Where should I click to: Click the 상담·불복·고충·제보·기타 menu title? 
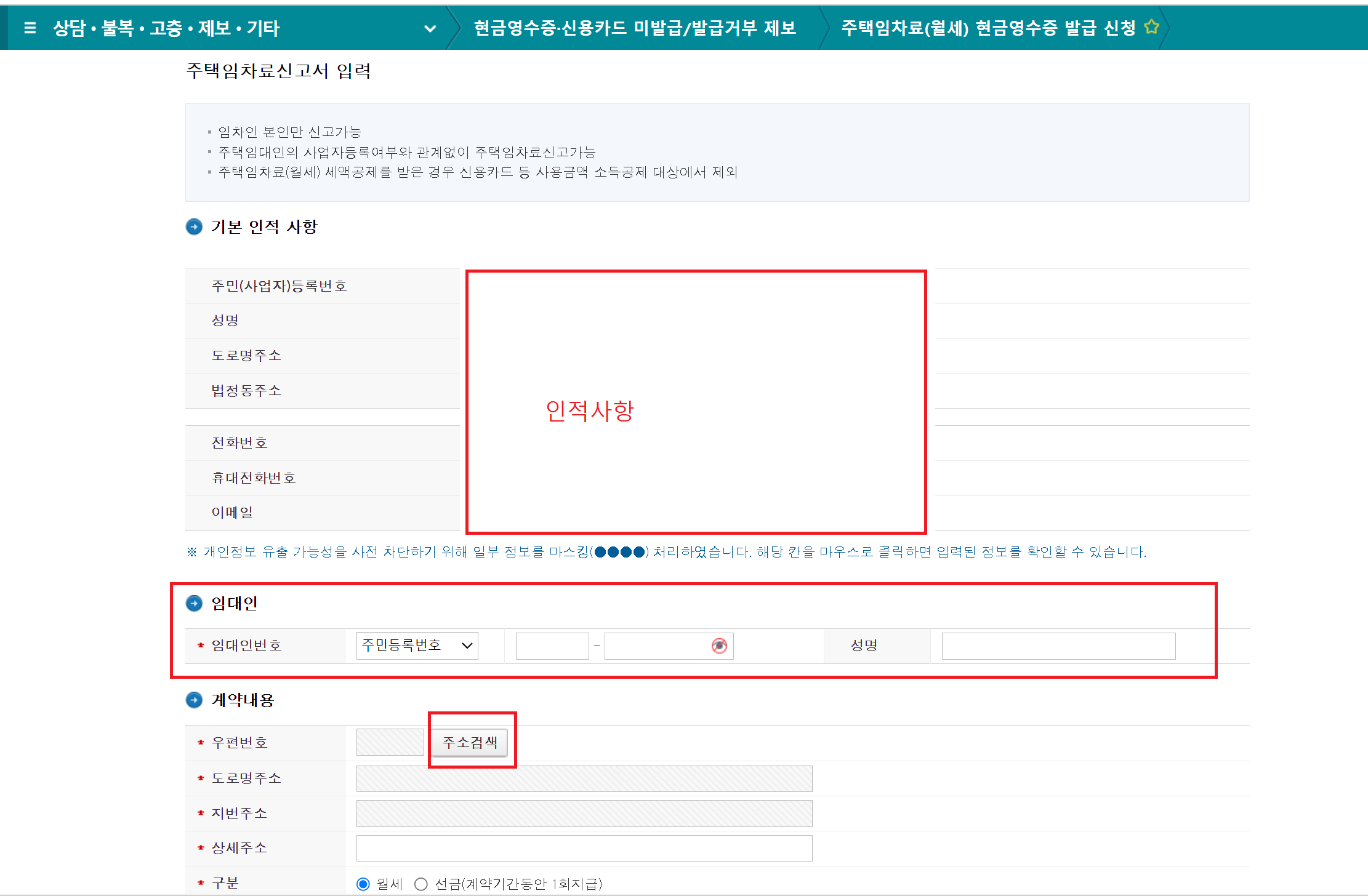(165, 27)
